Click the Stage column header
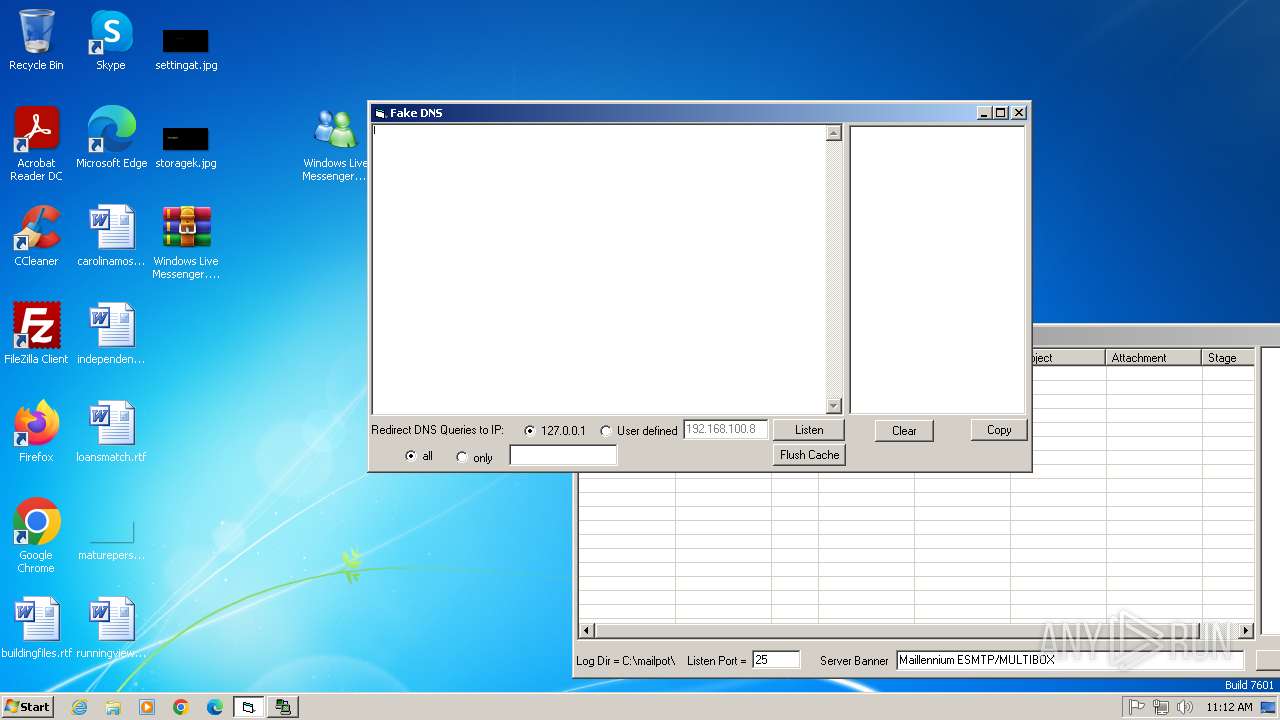This screenshot has height=720, width=1280. (x=1228, y=357)
